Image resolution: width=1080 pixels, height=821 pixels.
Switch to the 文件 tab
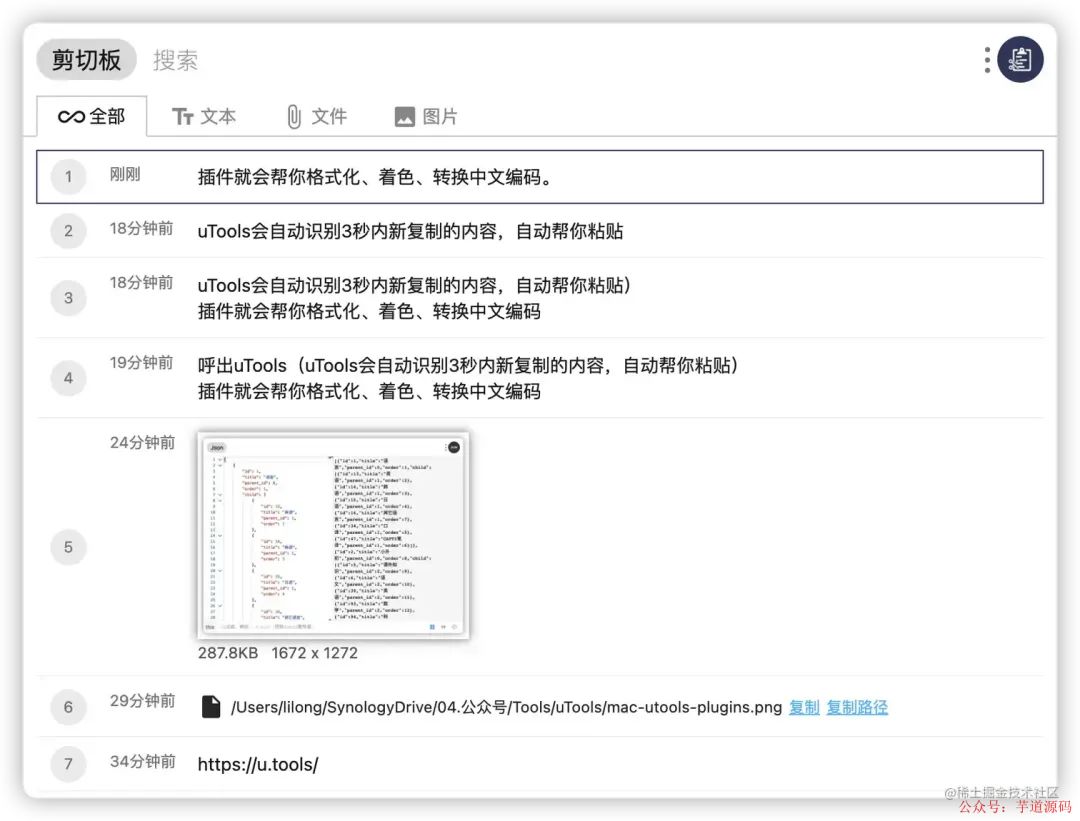pos(316,116)
